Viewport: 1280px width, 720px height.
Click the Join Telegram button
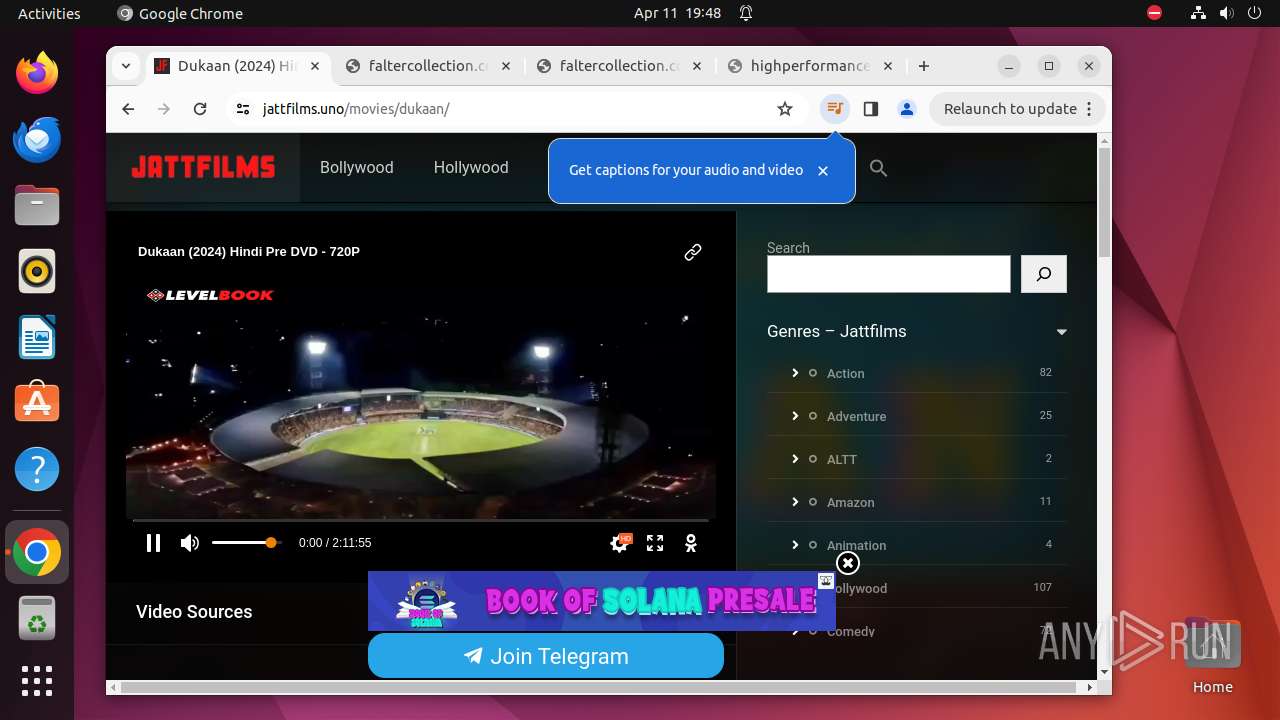[545, 656]
